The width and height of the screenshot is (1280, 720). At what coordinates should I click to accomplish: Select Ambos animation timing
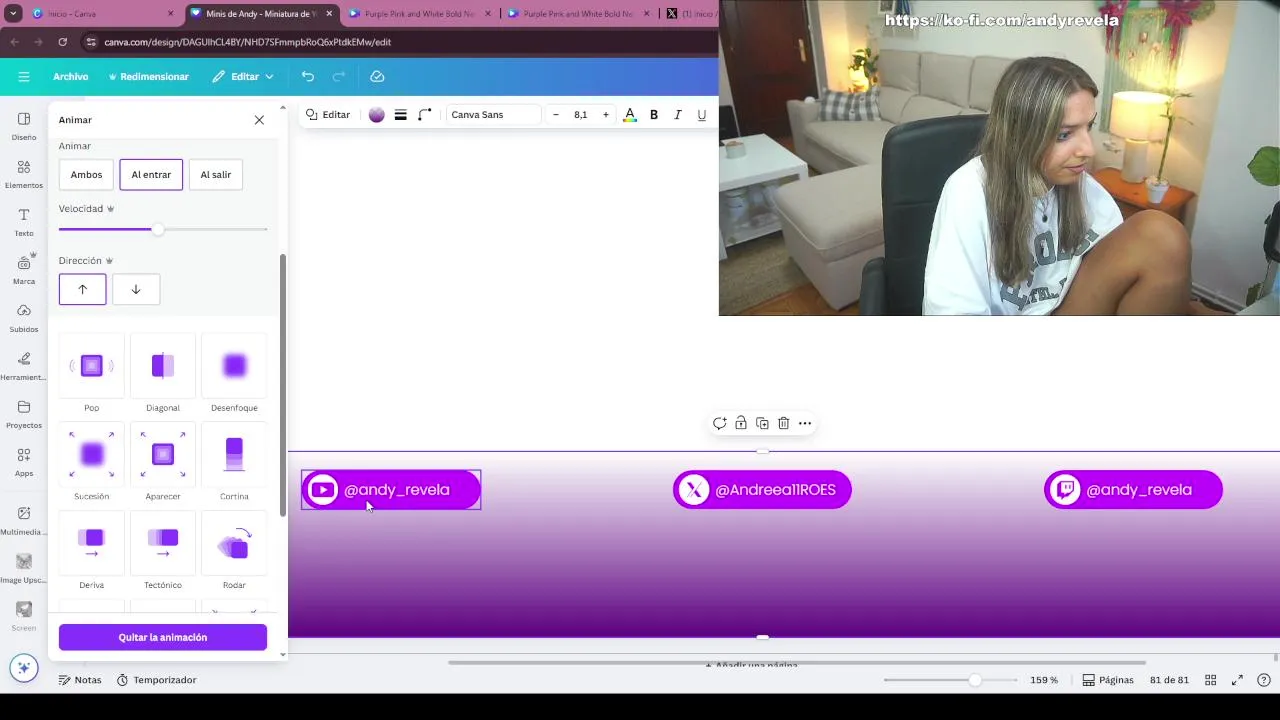pos(86,175)
